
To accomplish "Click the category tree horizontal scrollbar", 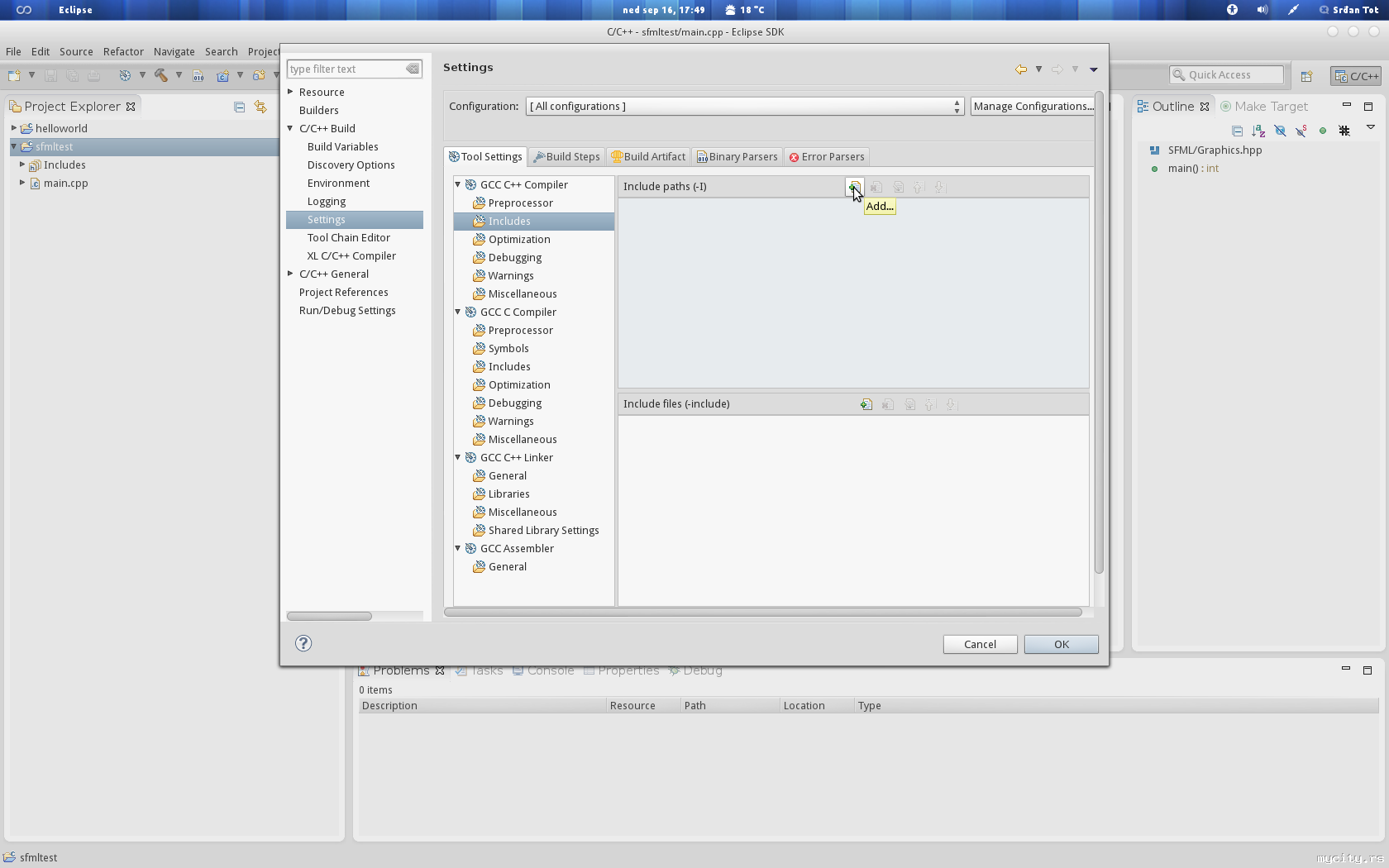I will pyautogui.click(x=329, y=616).
